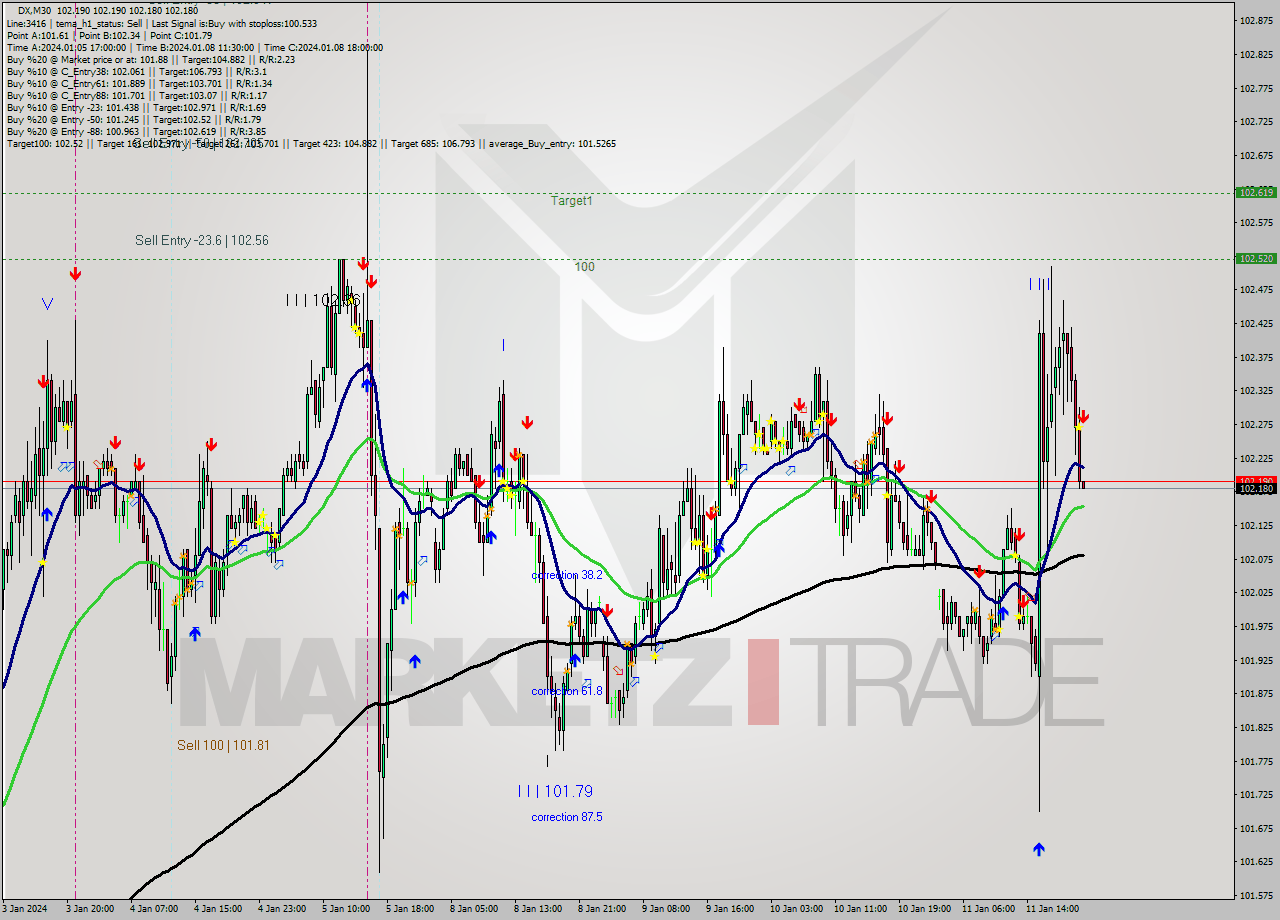Click the '3 Jan 2024' time axis label

tap(24, 909)
